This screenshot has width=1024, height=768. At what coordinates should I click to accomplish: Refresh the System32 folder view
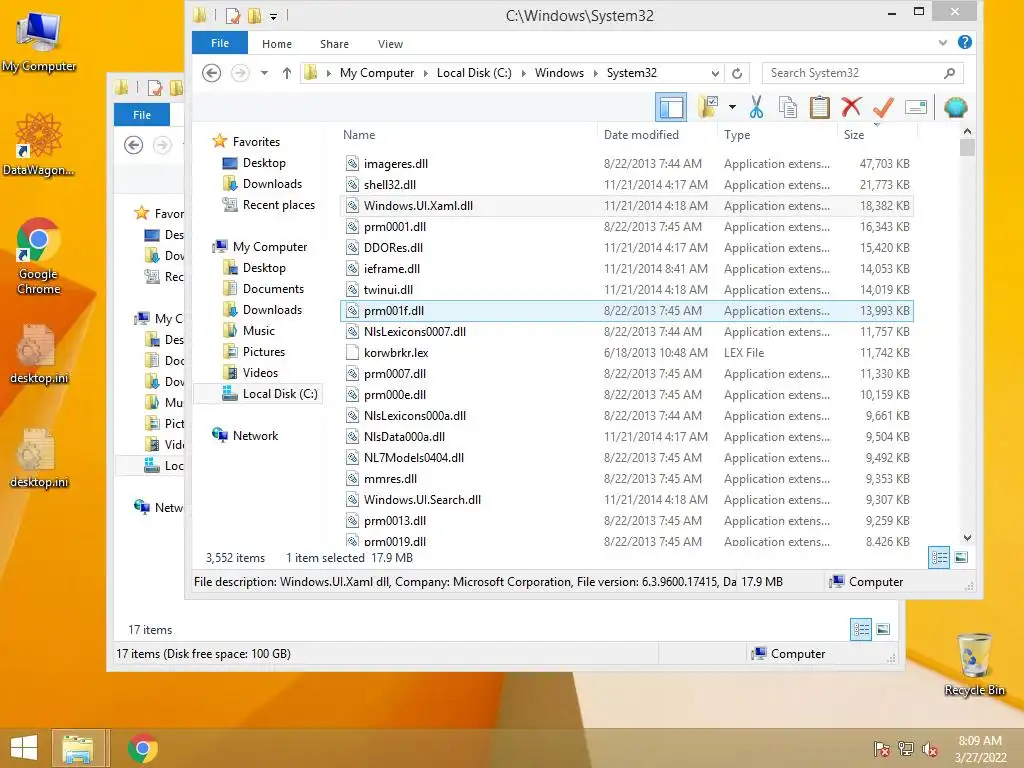(x=737, y=73)
